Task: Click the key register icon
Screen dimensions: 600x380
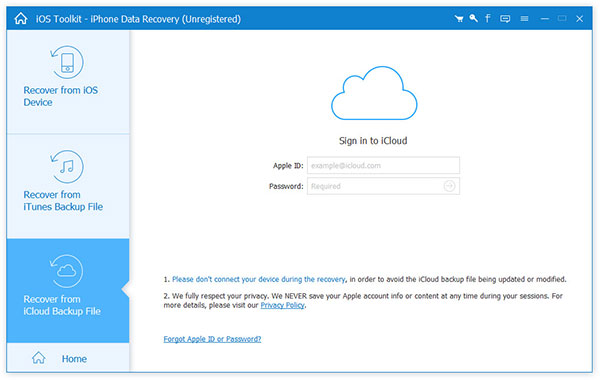Action: point(473,18)
